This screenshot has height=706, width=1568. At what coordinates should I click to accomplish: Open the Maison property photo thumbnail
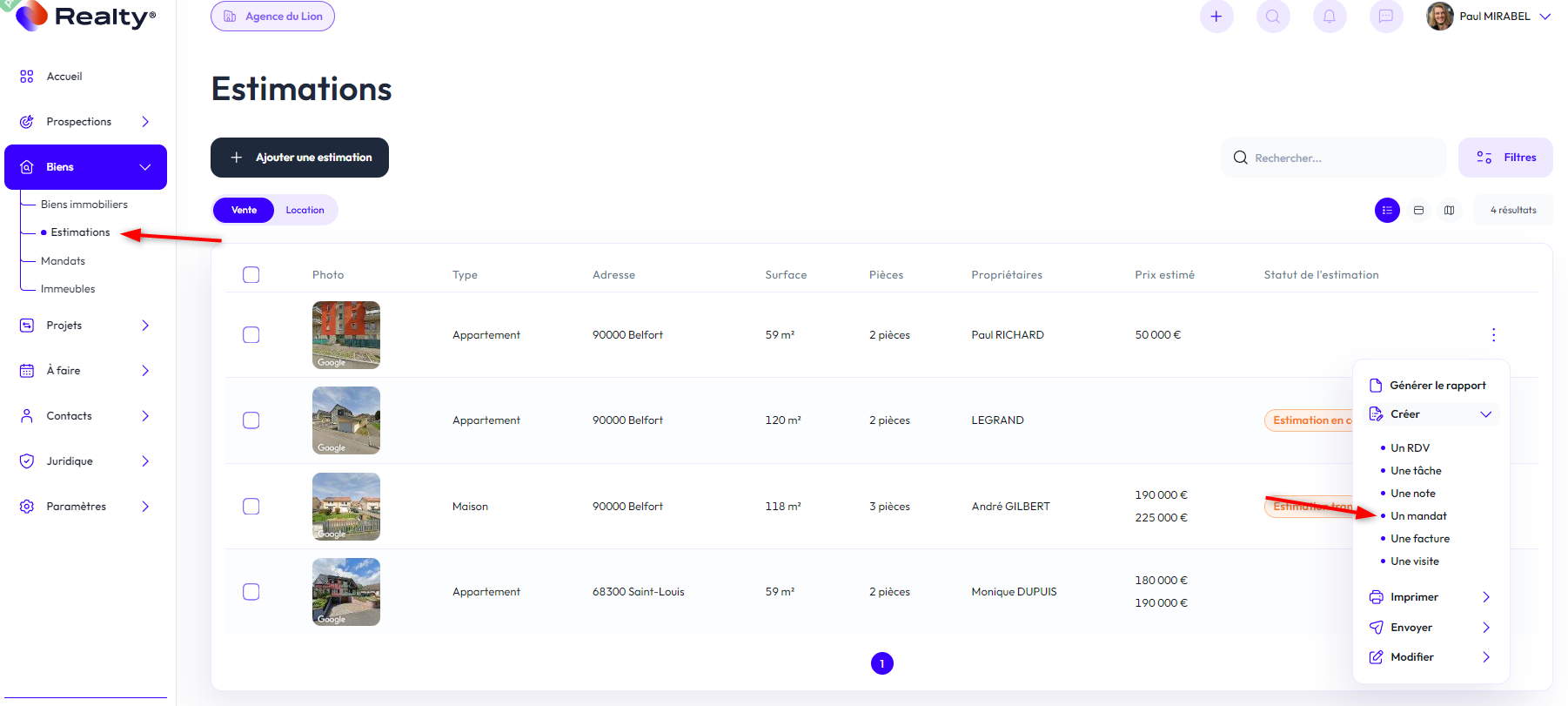click(346, 507)
